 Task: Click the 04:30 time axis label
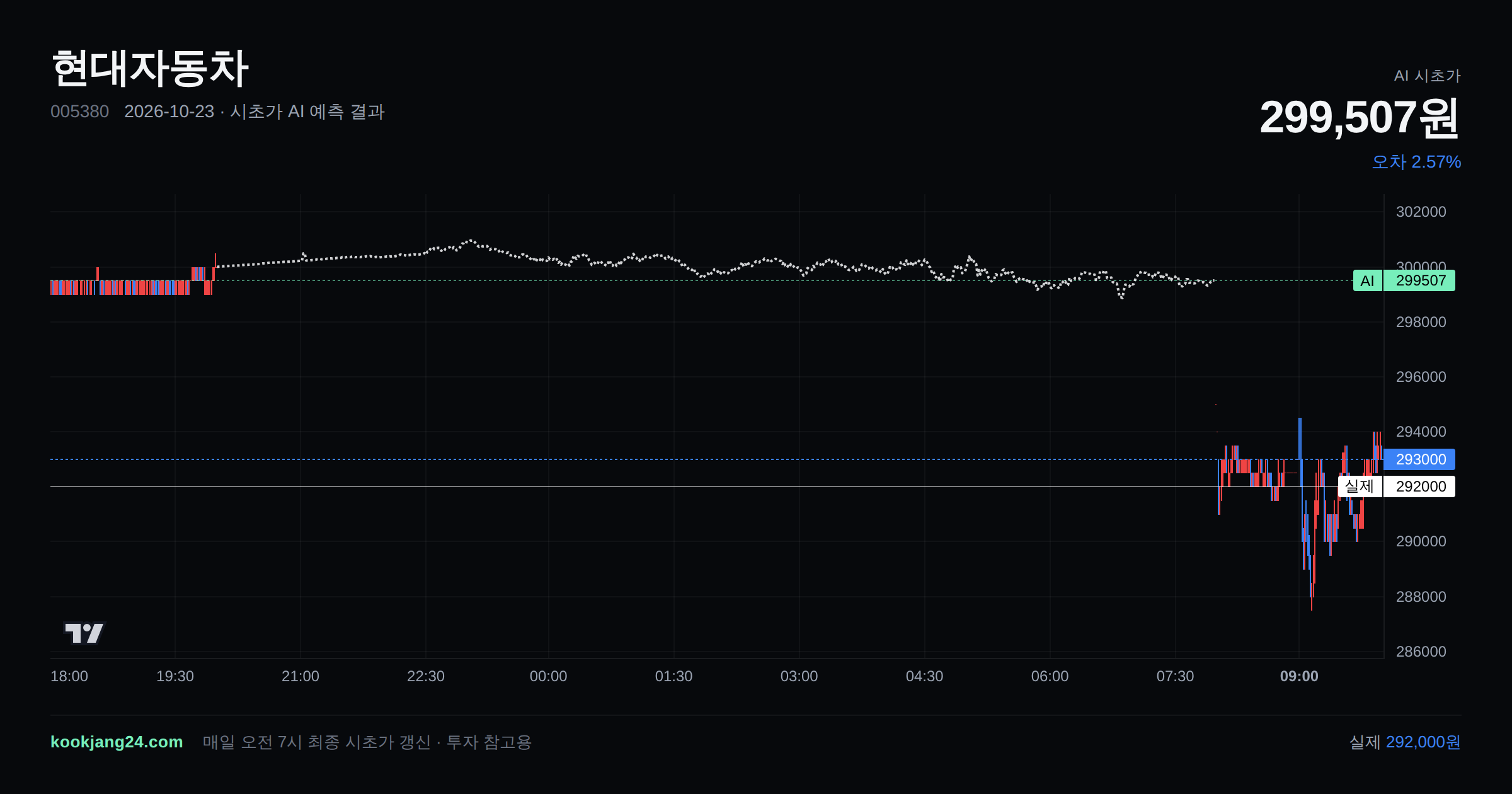pos(925,676)
